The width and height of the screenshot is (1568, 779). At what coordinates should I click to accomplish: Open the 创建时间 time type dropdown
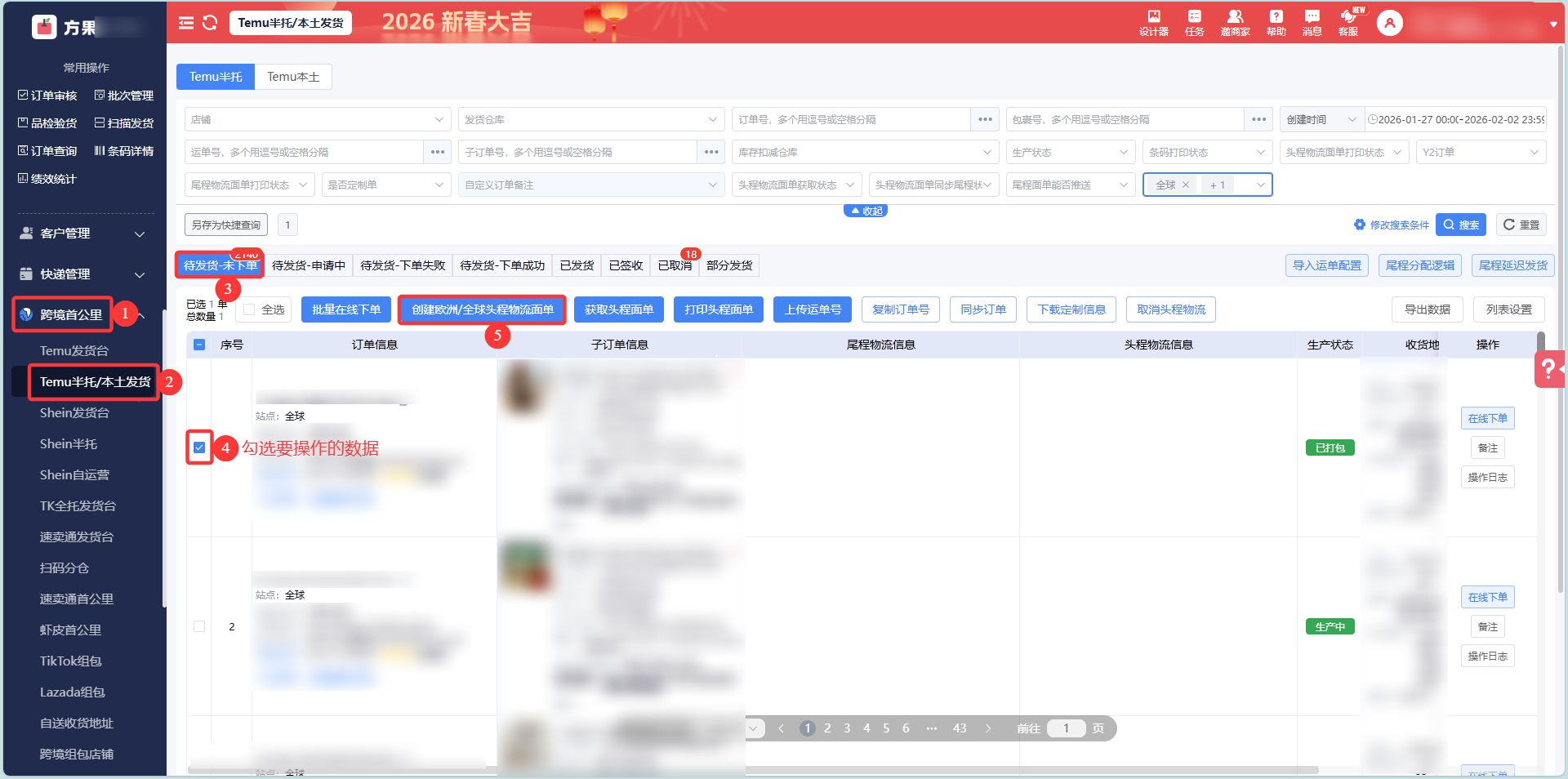pos(1321,119)
